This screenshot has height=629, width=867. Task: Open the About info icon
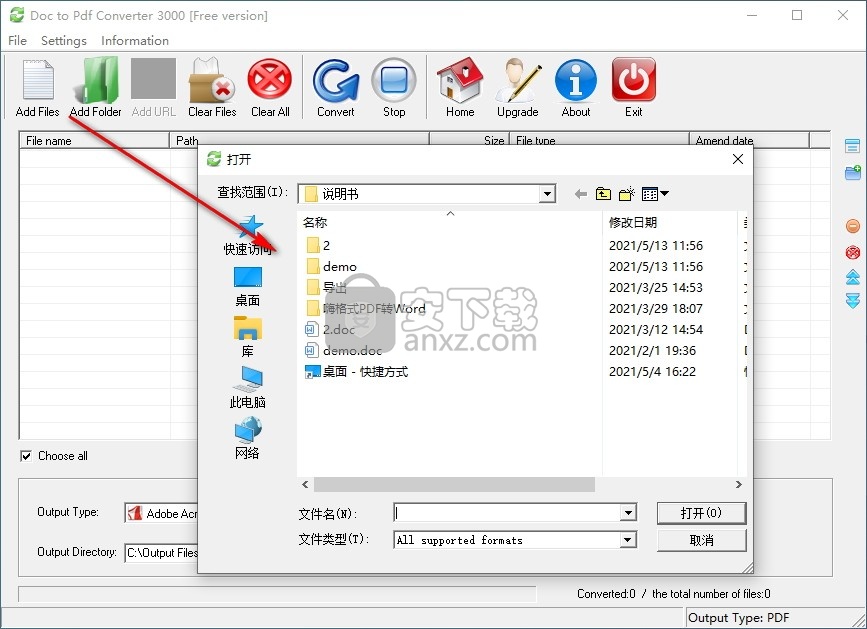[576, 81]
